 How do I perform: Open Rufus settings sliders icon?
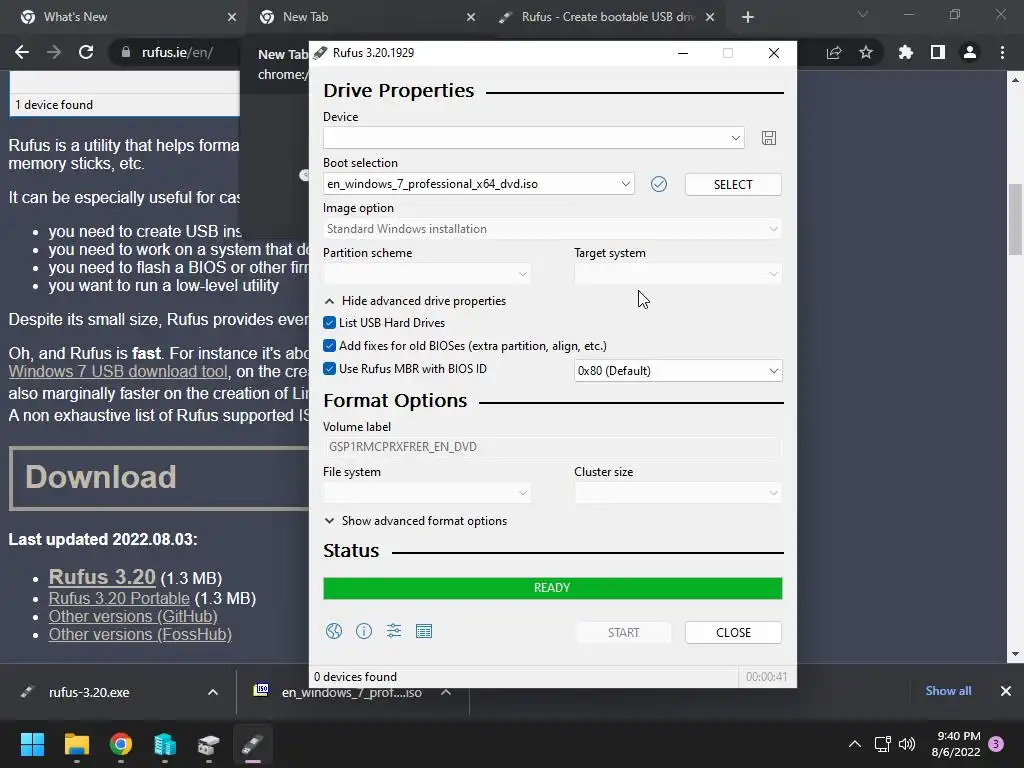click(394, 631)
